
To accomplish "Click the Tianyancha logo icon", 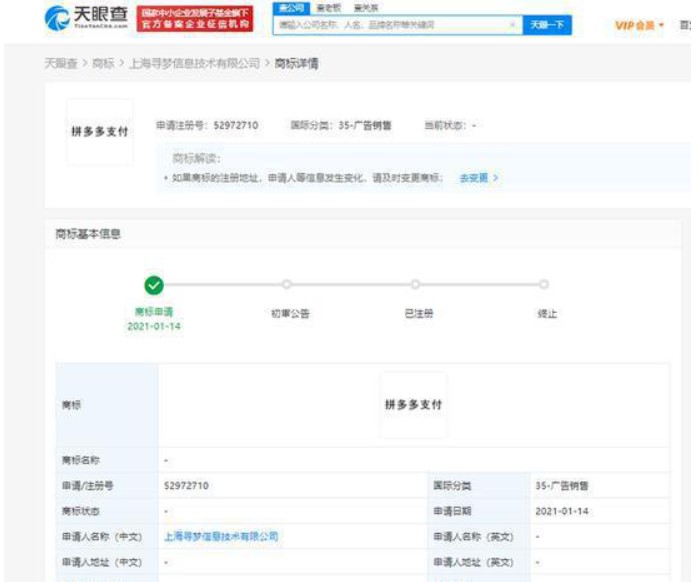I will 60,19.
